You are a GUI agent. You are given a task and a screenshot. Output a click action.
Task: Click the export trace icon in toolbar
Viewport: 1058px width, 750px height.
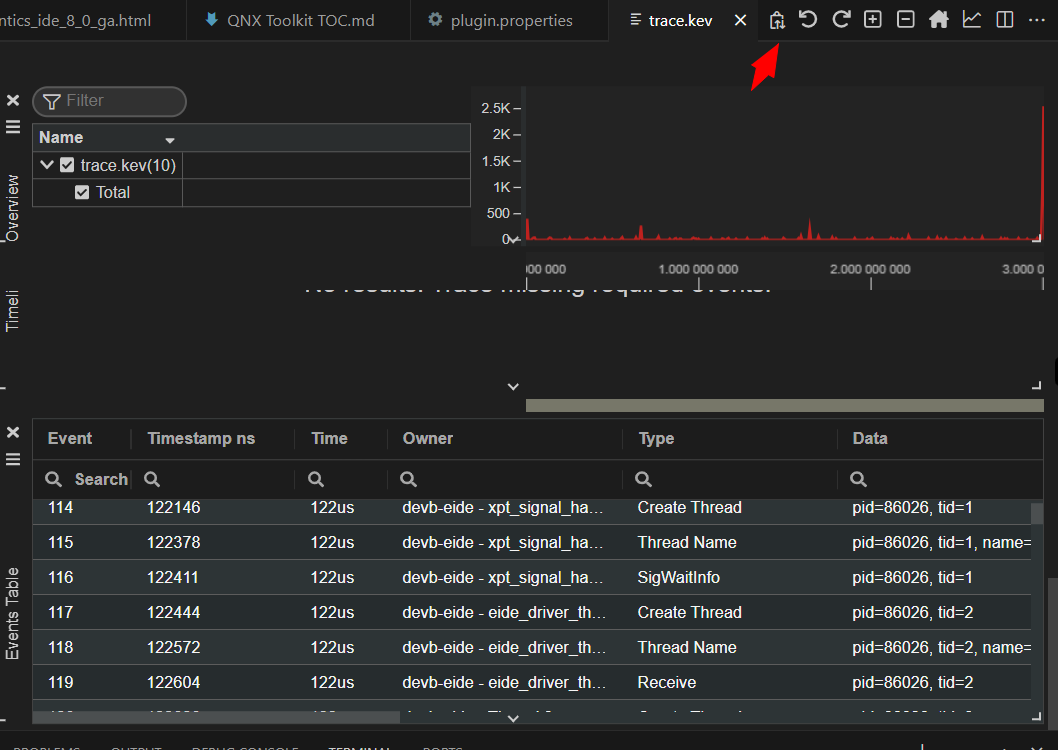pos(777,20)
